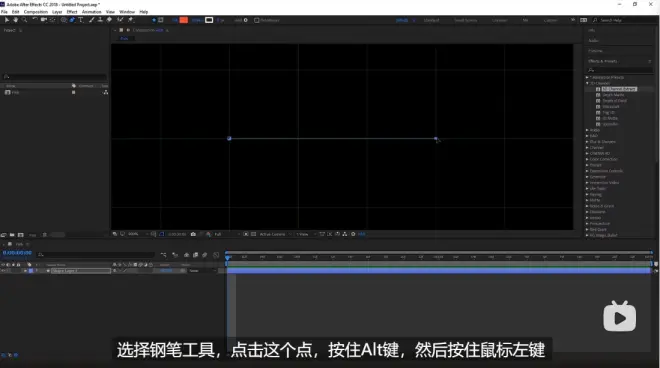Select the Horizontal Type tool
660x368 pixels.
pyautogui.click(x=81, y=20)
